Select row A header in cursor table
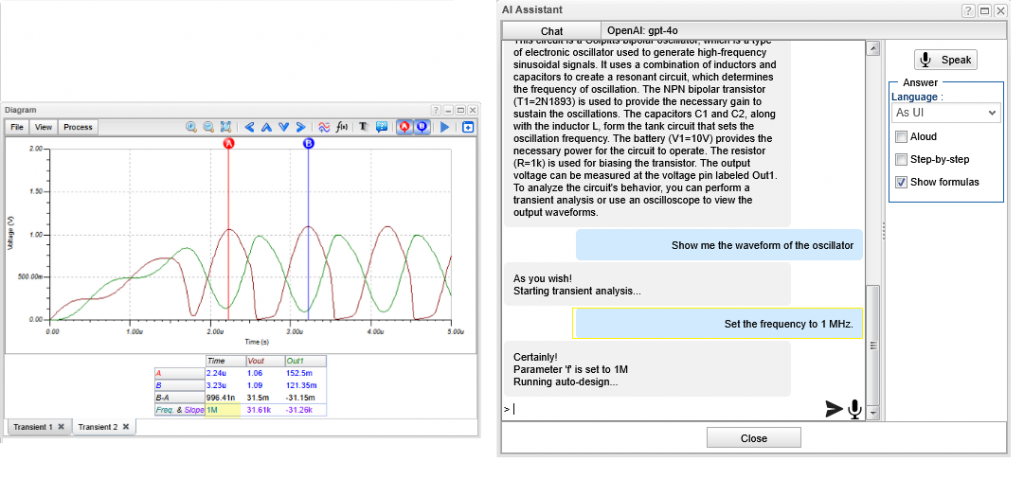This screenshot has width=1024, height=479. point(178,372)
